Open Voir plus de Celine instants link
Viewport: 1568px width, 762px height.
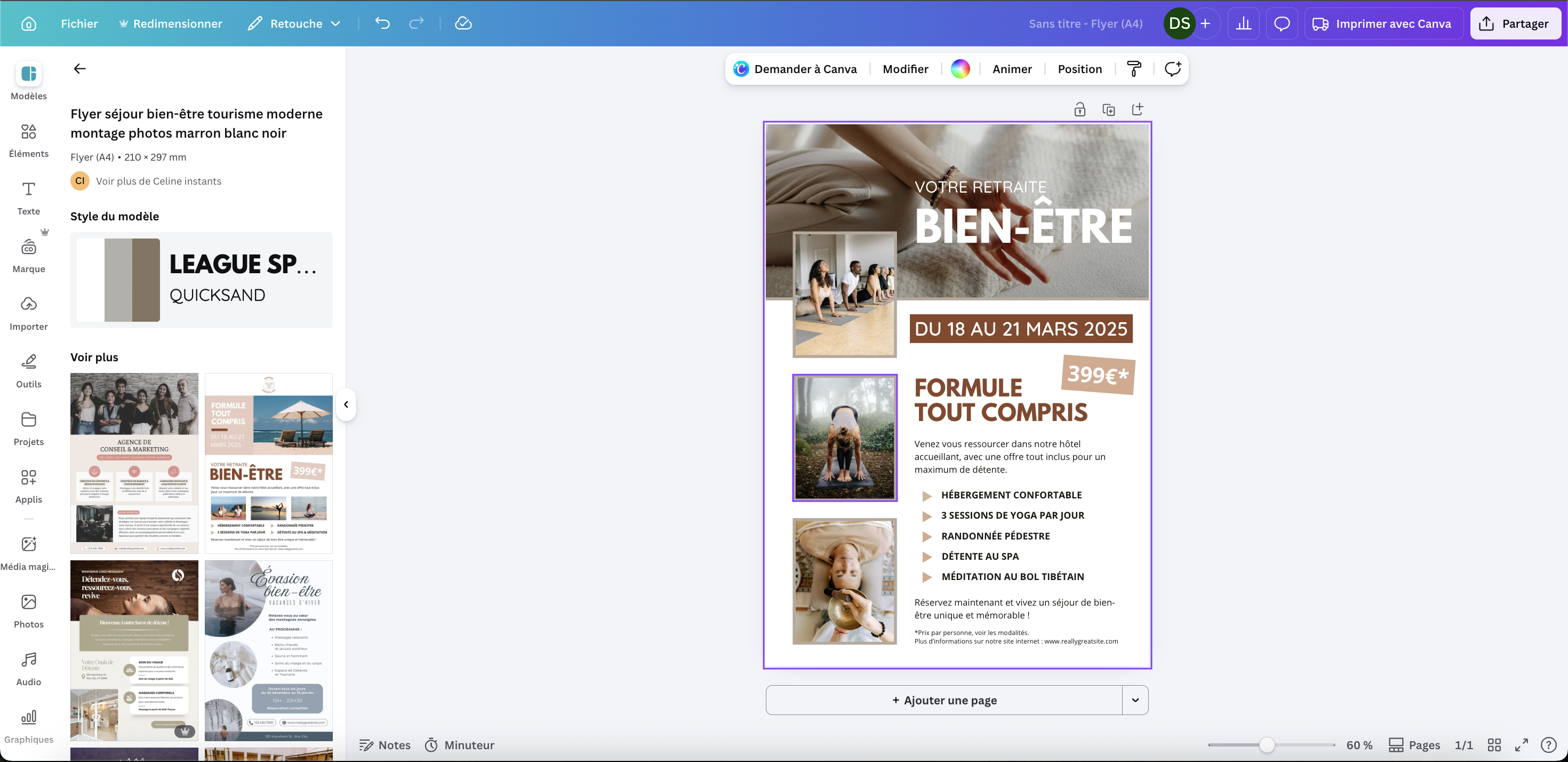158,181
